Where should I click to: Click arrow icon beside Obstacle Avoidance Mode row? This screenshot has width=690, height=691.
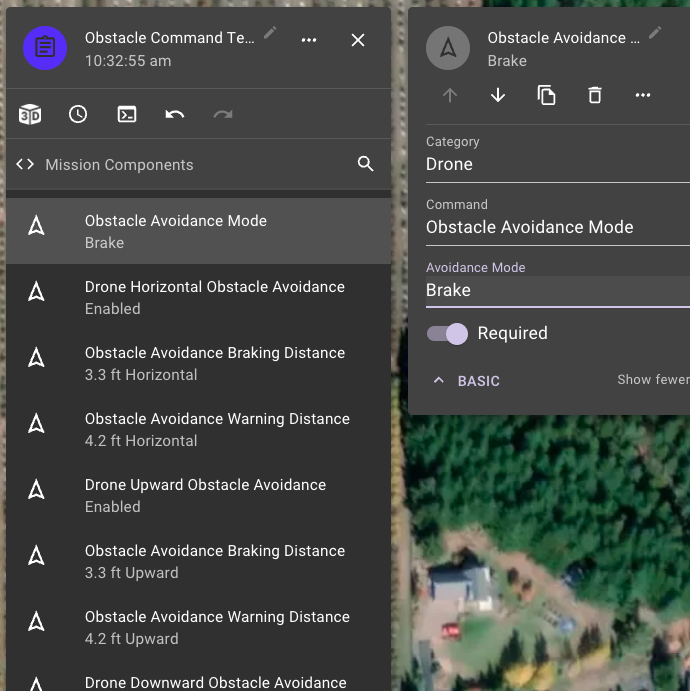[x=36, y=226]
